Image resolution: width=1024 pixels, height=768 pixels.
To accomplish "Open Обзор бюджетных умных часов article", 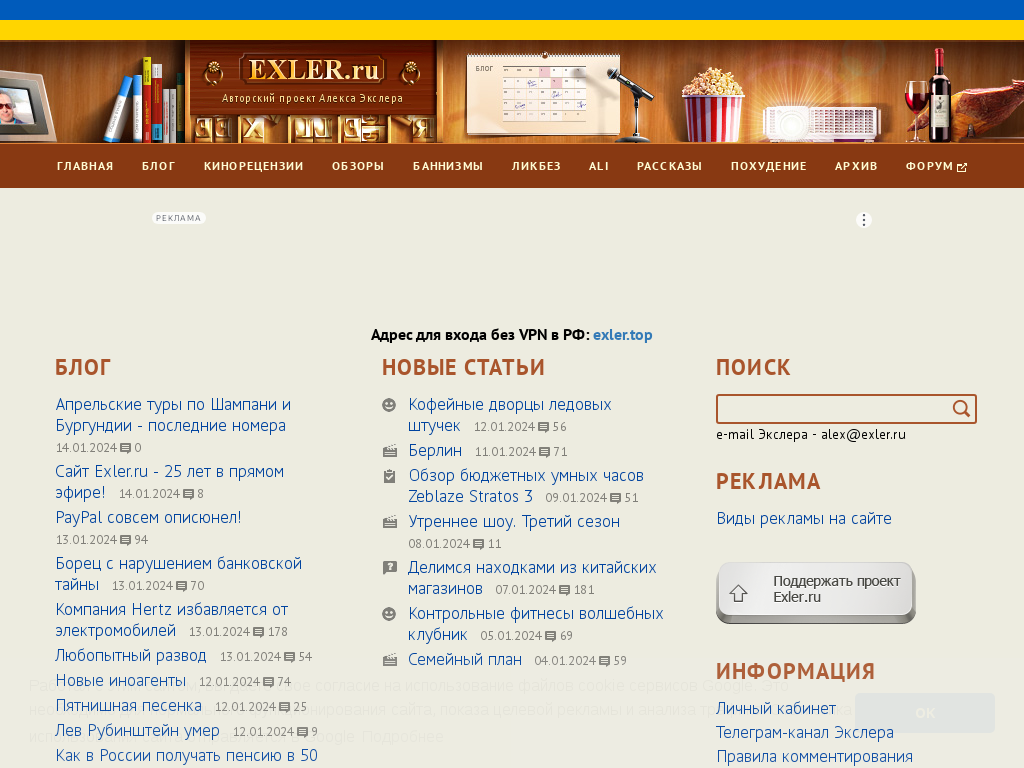I will (526, 487).
